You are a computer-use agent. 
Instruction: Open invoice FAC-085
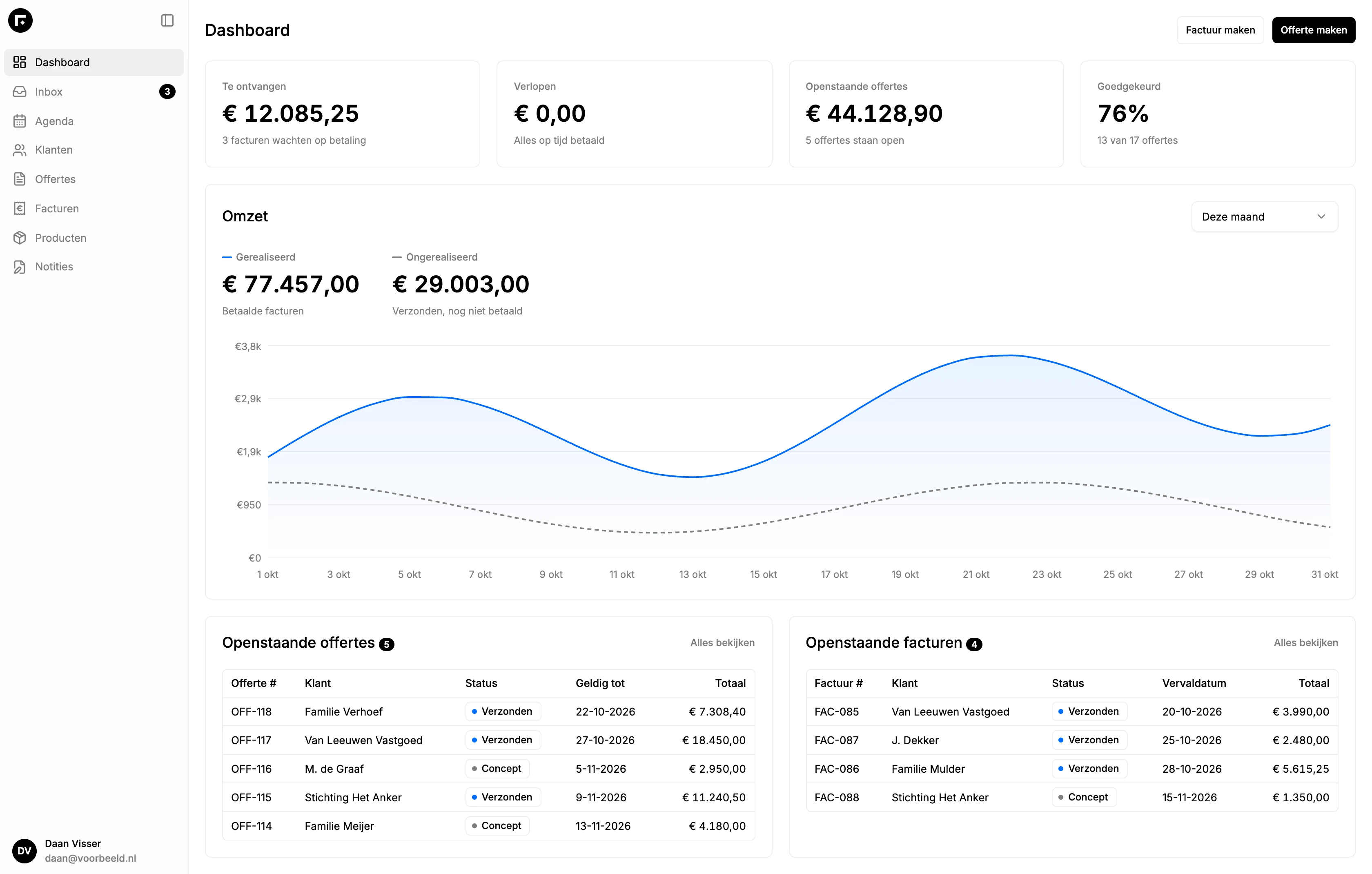click(x=1072, y=711)
